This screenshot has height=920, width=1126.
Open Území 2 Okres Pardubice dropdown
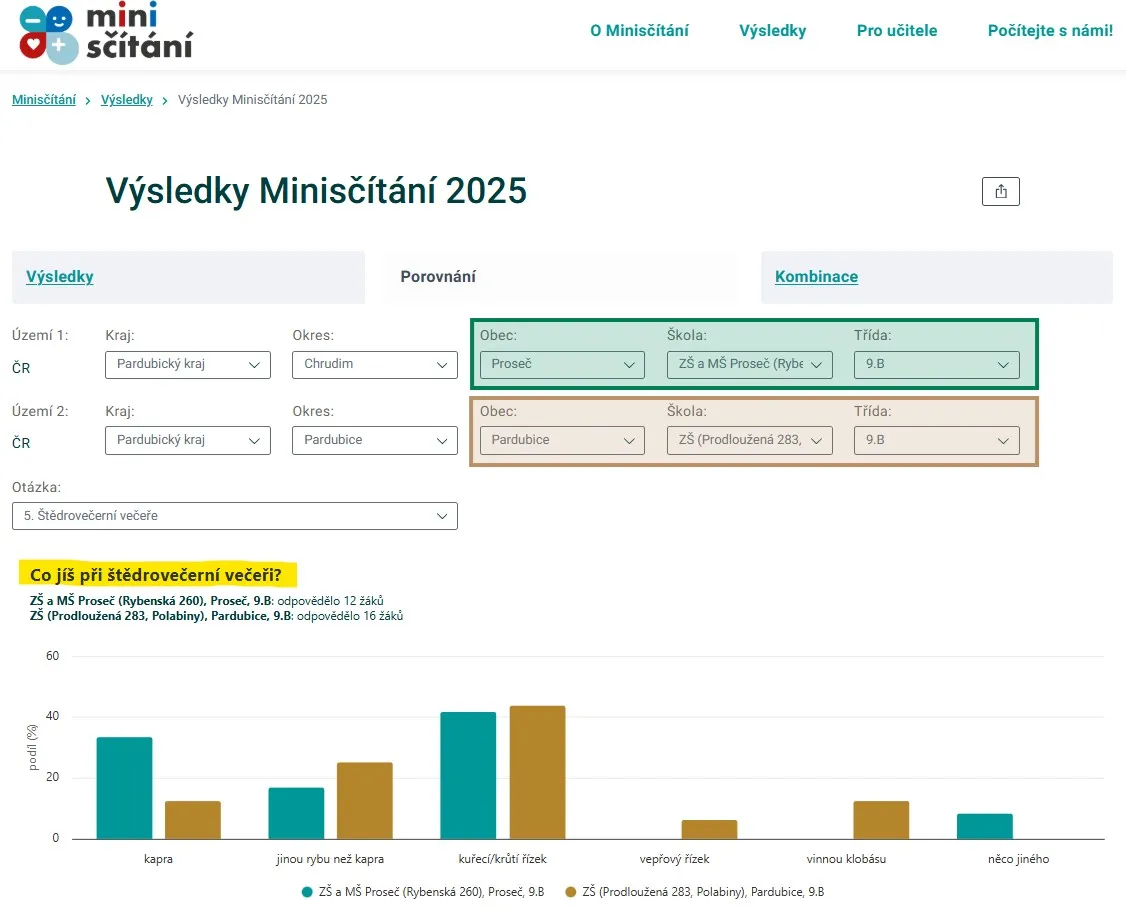click(x=375, y=440)
